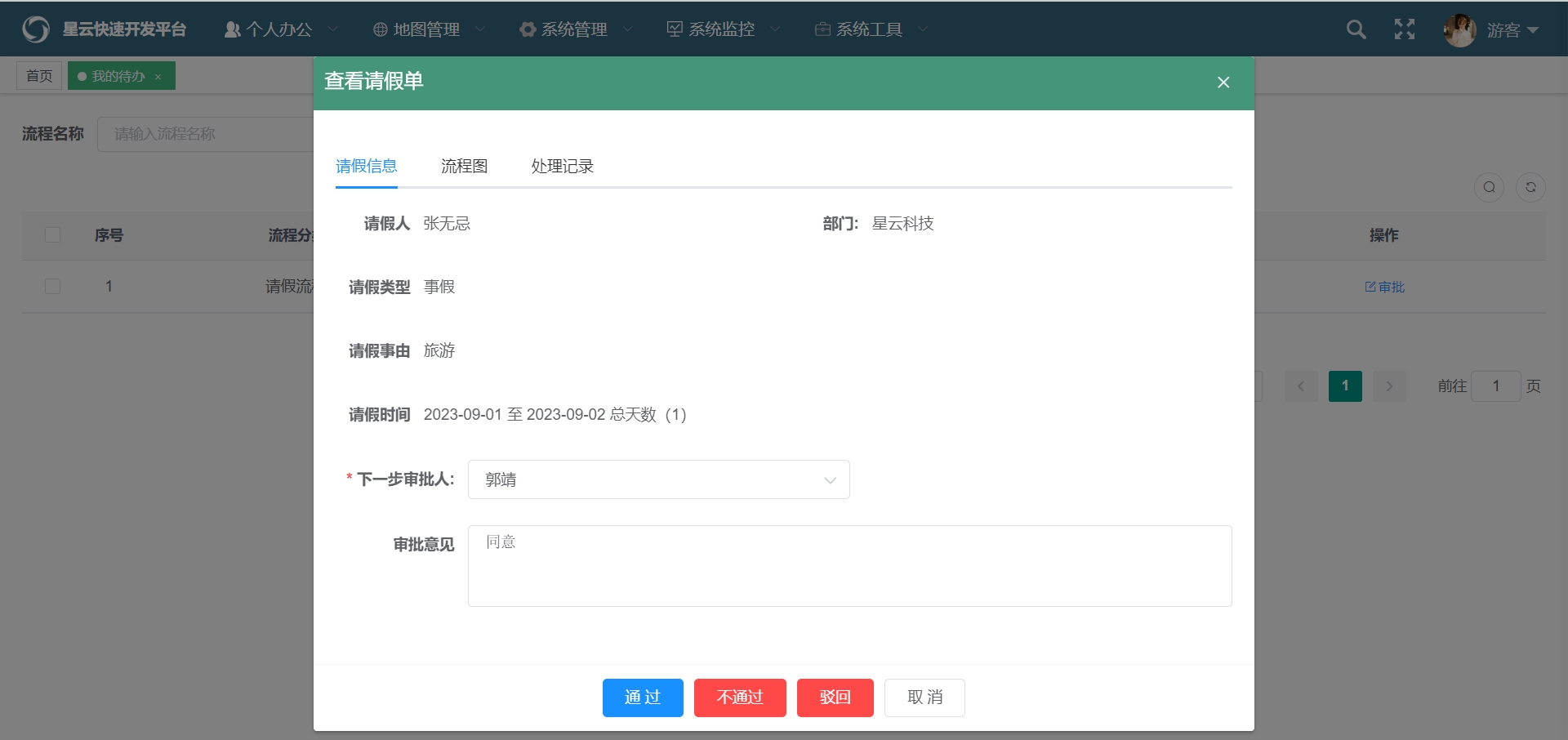Open the 下一步审批人 dropdown
The height and width of the screenshot is (740, 1568).
[658, 479]
